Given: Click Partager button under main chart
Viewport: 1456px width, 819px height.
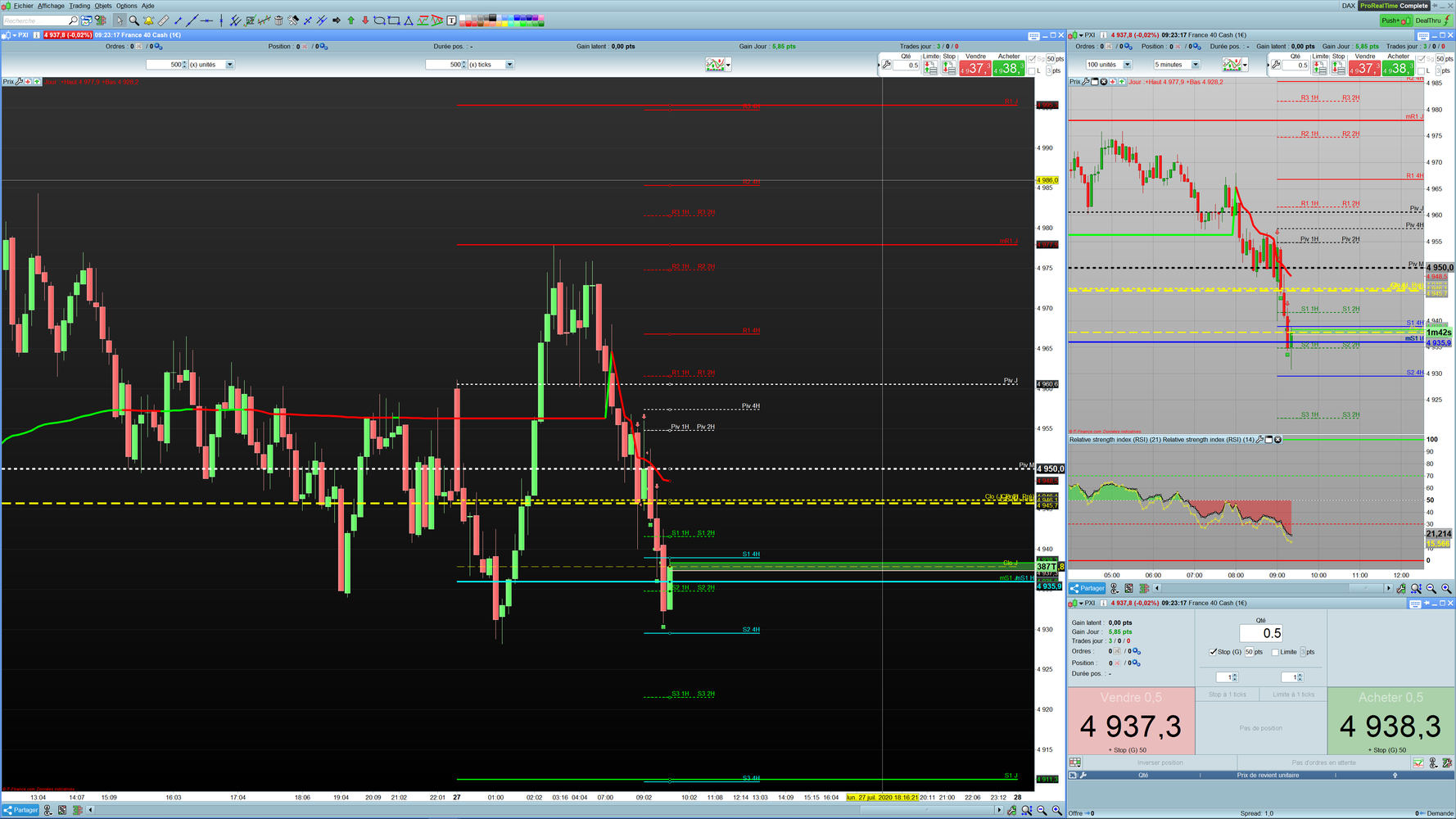Looking at the screenshot, I should (x=21, y=810).
